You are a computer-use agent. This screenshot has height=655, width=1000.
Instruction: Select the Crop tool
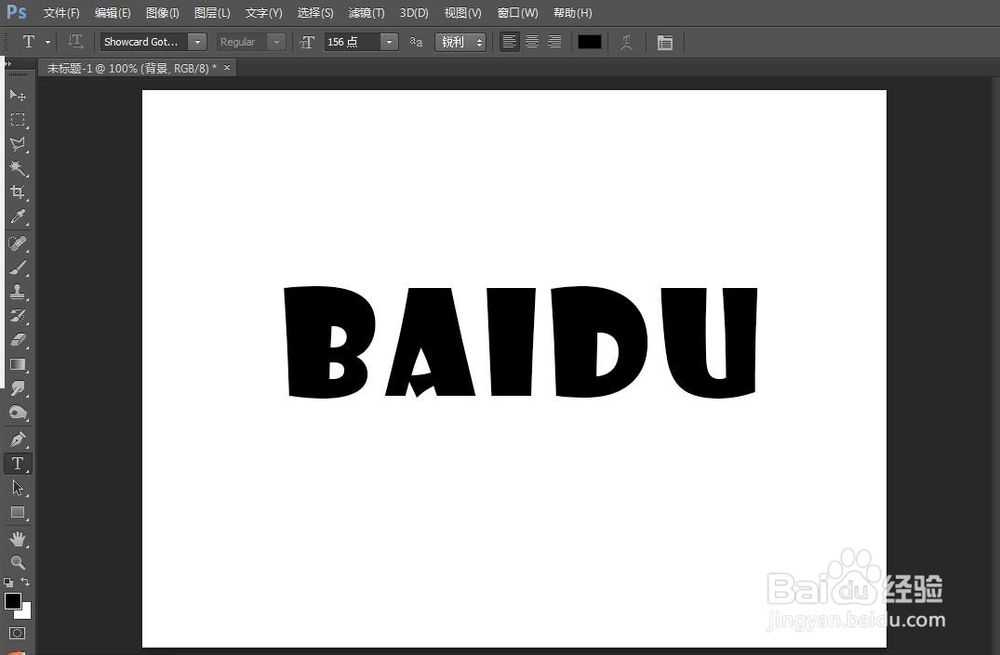tap(17, 192)
